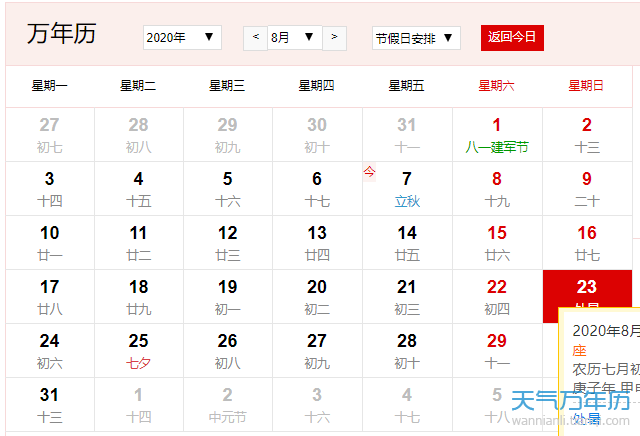This screenshot has width=640, height=436.
Task: Select greyed July 30 初十
Action: [317, 135]
